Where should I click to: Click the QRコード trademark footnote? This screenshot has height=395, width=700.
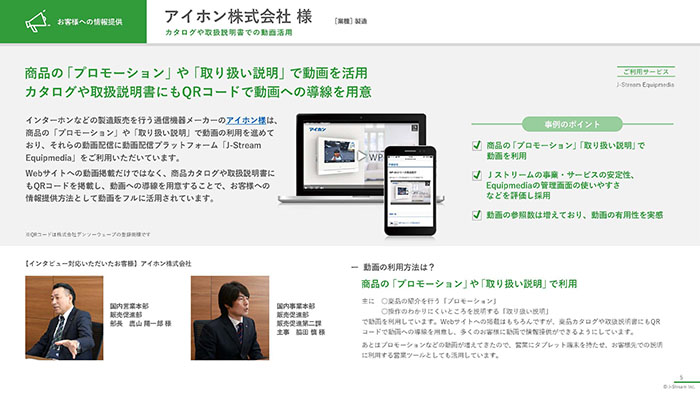pos(88,234)
